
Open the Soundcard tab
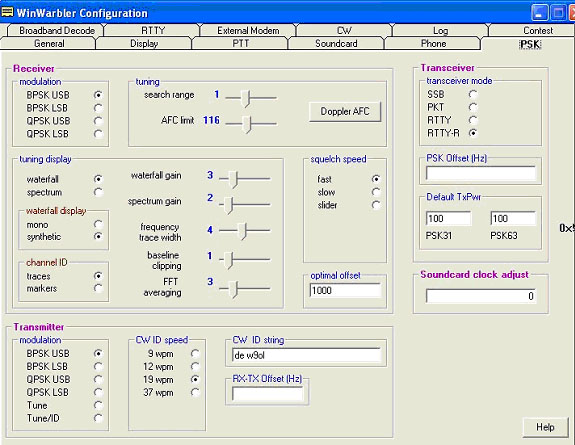(336, 43)
